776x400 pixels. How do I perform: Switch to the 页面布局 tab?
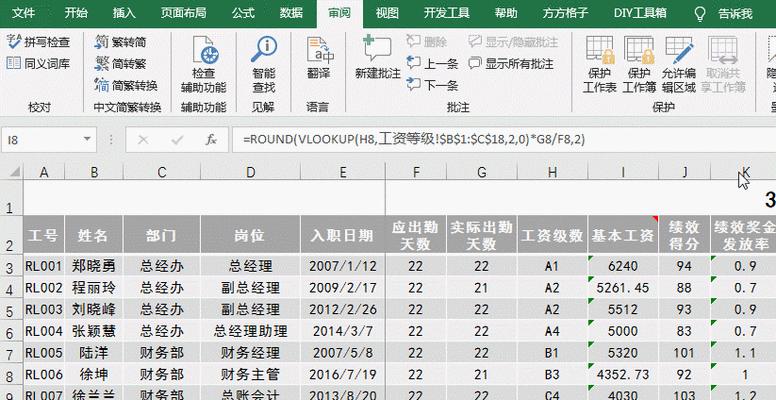coord(183,13)
